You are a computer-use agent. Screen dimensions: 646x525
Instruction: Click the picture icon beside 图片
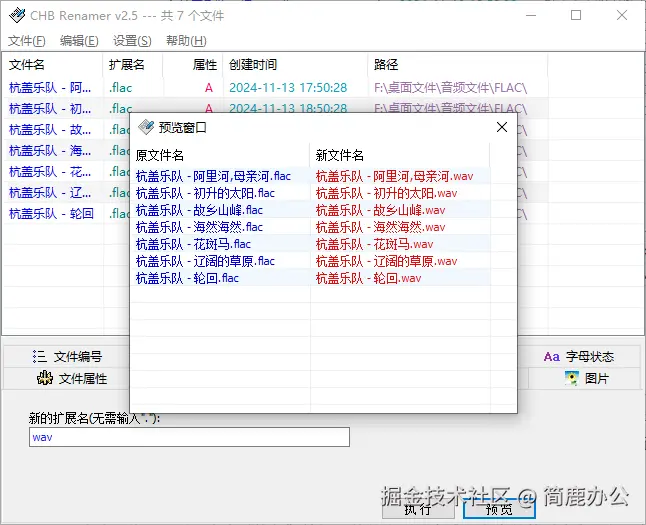(572, 378)
